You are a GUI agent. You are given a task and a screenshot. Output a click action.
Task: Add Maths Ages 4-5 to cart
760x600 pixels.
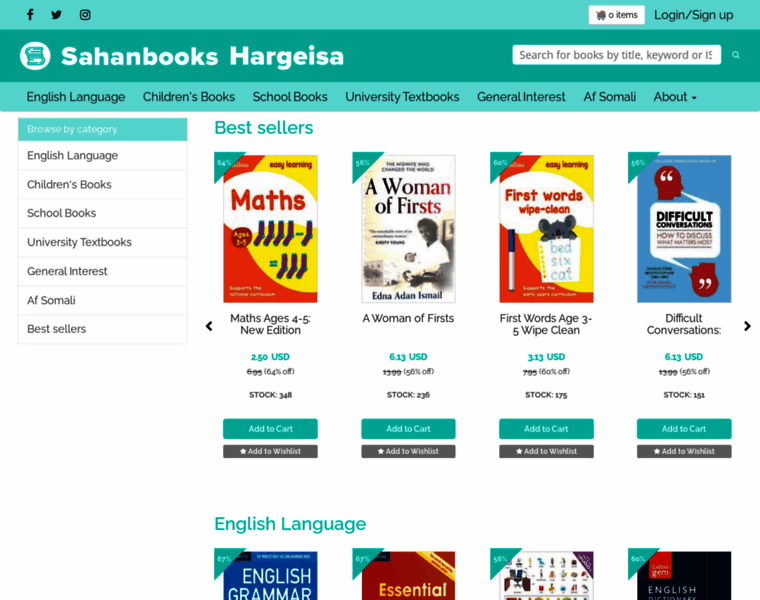pyautogui.click(x=270, y=429)
